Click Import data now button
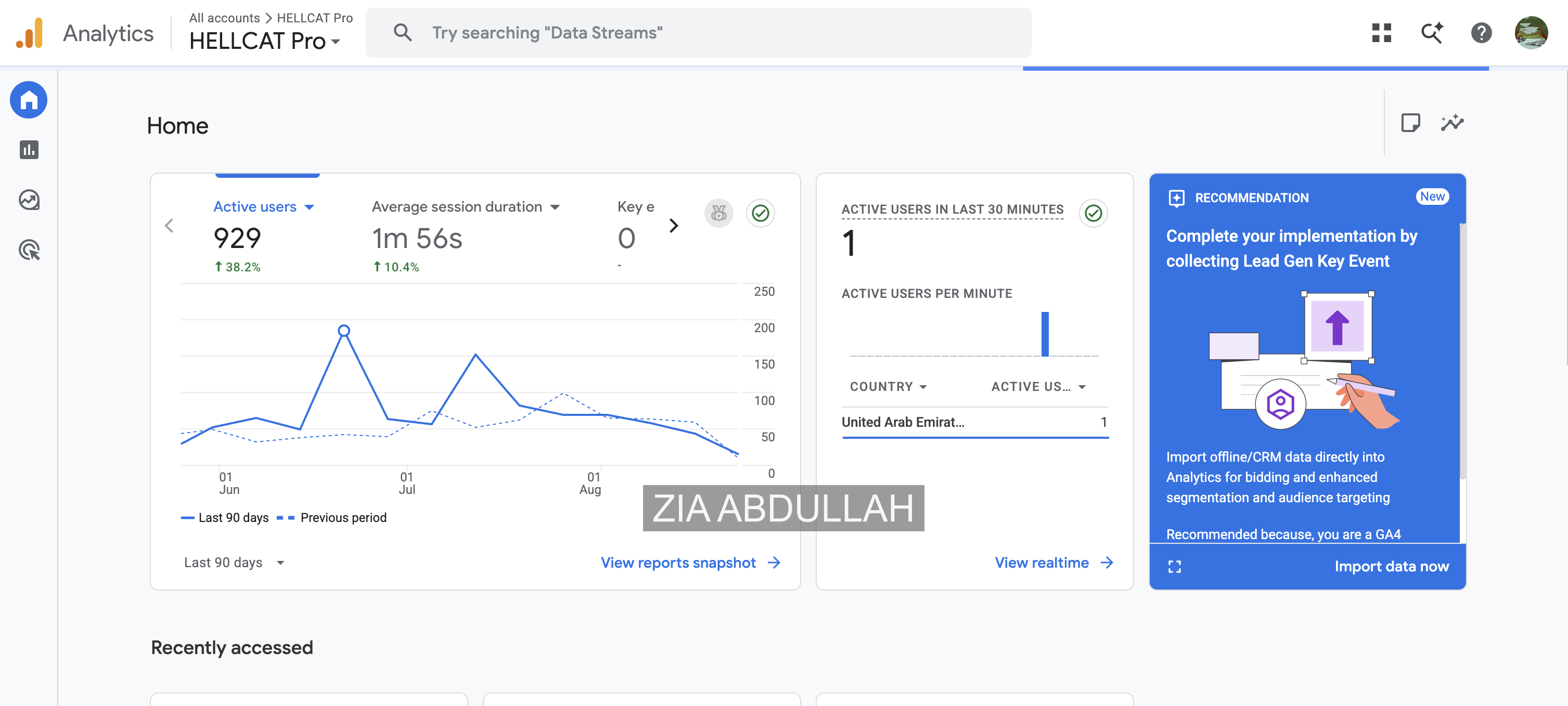Image resolution: width=1568 pixels, height=706 pixels. pyautogui.click(x=1392, y=567)
